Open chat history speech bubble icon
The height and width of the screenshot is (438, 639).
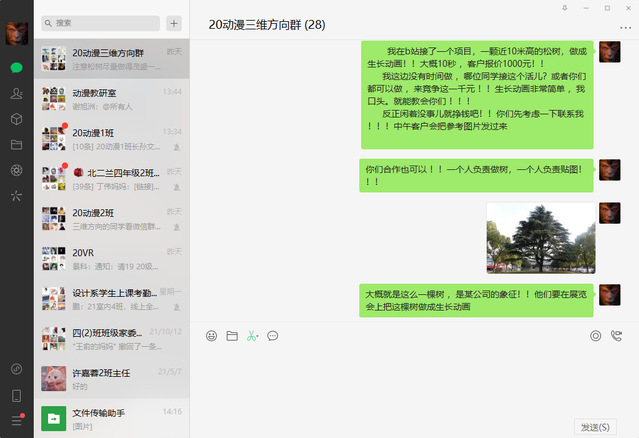click(x=273, y=336)
